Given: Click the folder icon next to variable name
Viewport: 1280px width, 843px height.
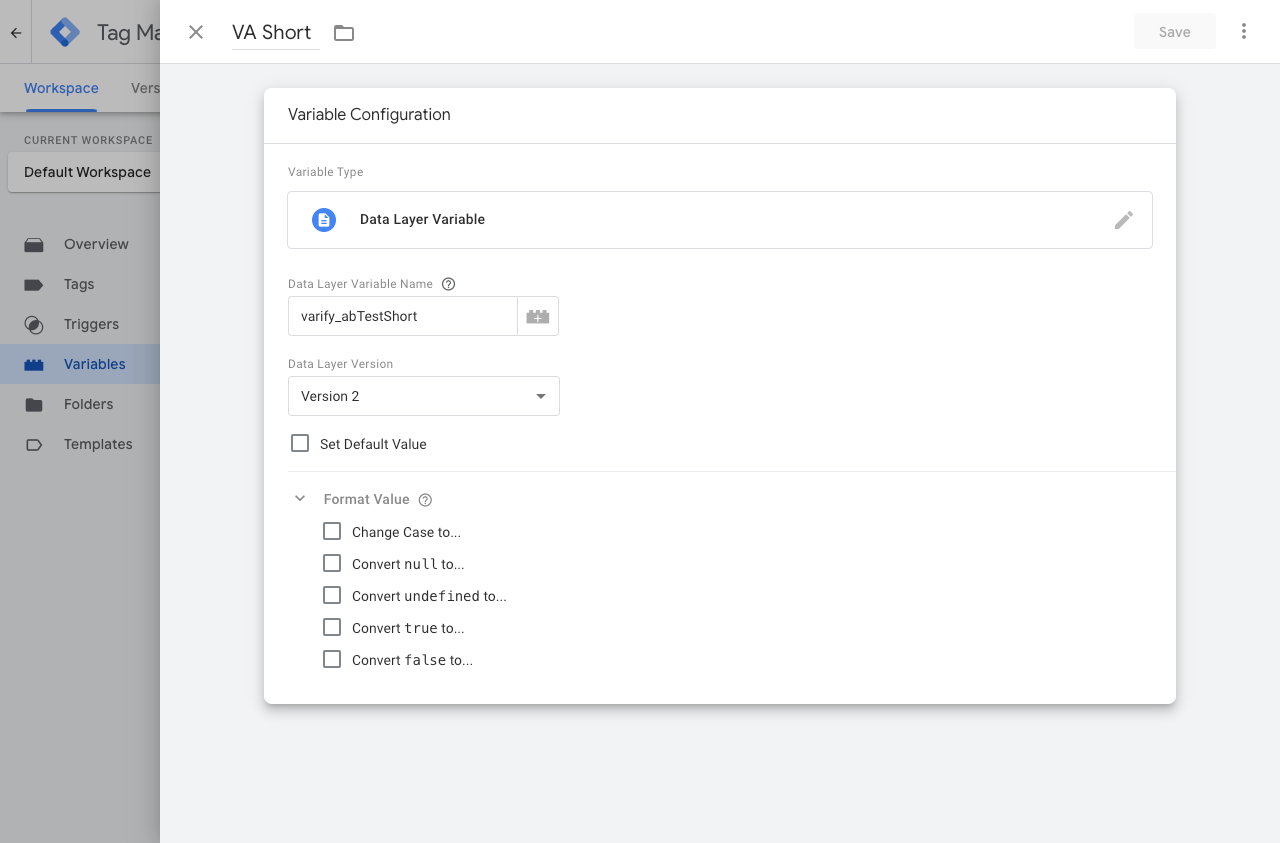Looking at the screenshot, I should [344, 33].
